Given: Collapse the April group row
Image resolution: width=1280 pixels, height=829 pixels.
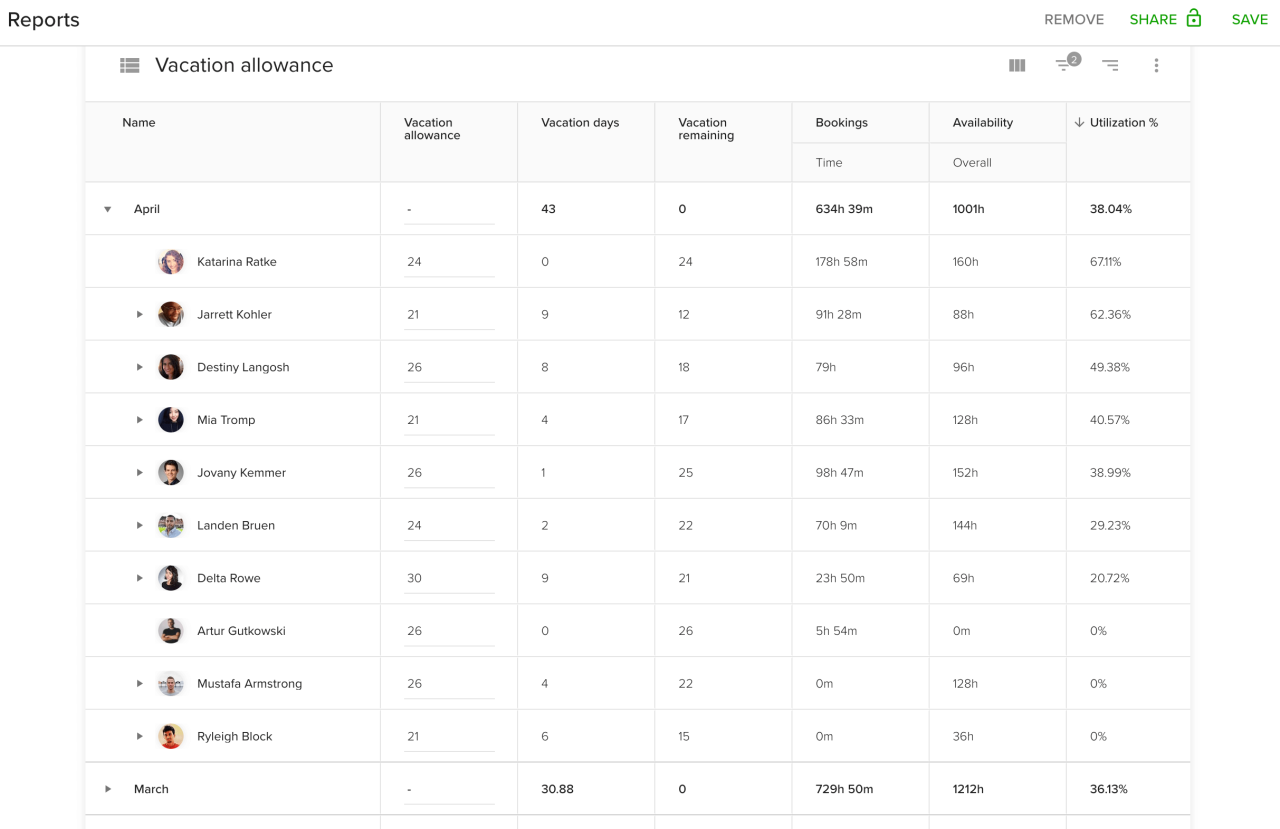Looking at the screenshot, I should [108, 210].
